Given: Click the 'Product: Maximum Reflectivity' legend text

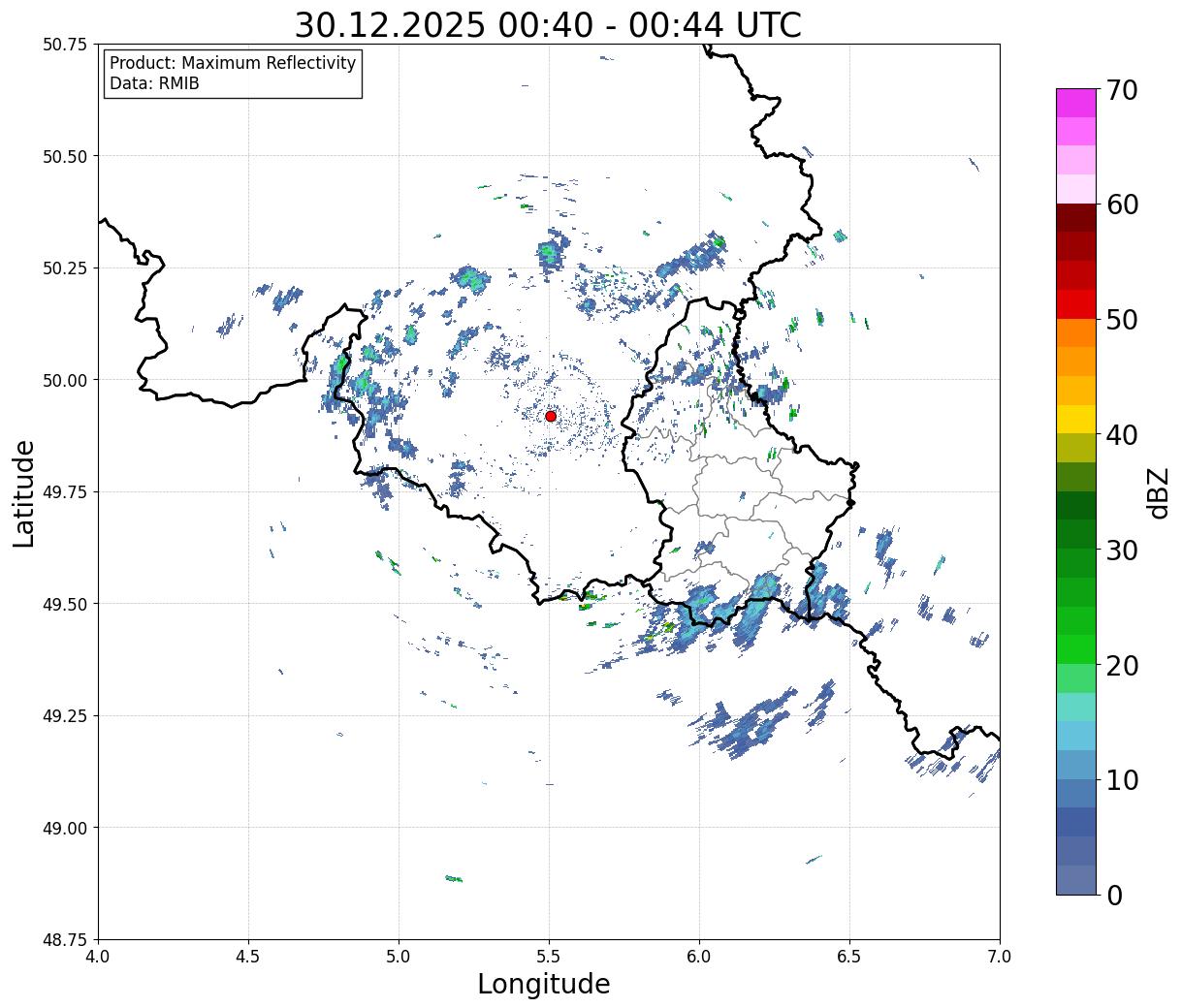Looking at the screenshot, I should pos(233,63).
